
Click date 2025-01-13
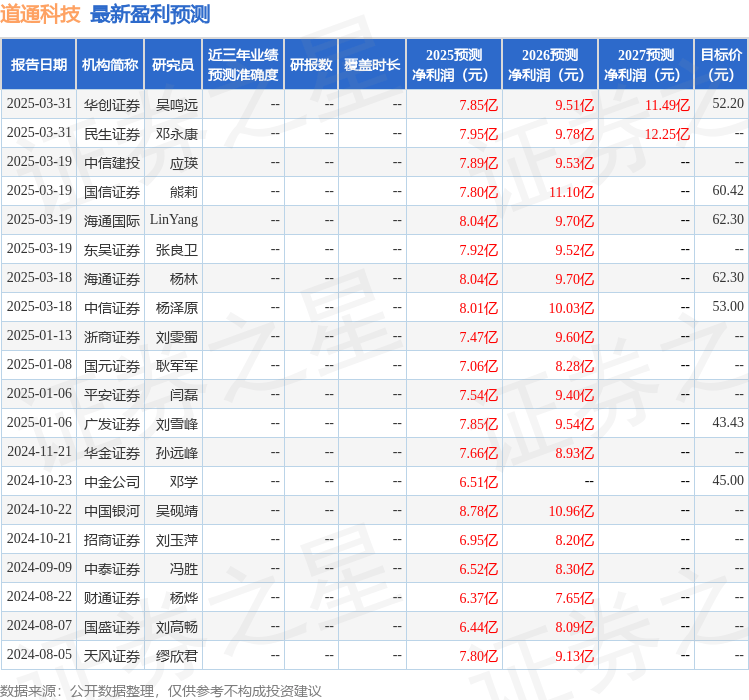tap(39, 335)
